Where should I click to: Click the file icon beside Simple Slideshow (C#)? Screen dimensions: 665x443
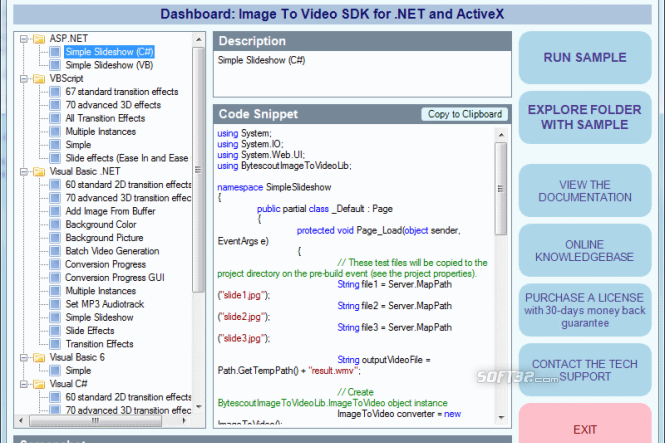55,52
